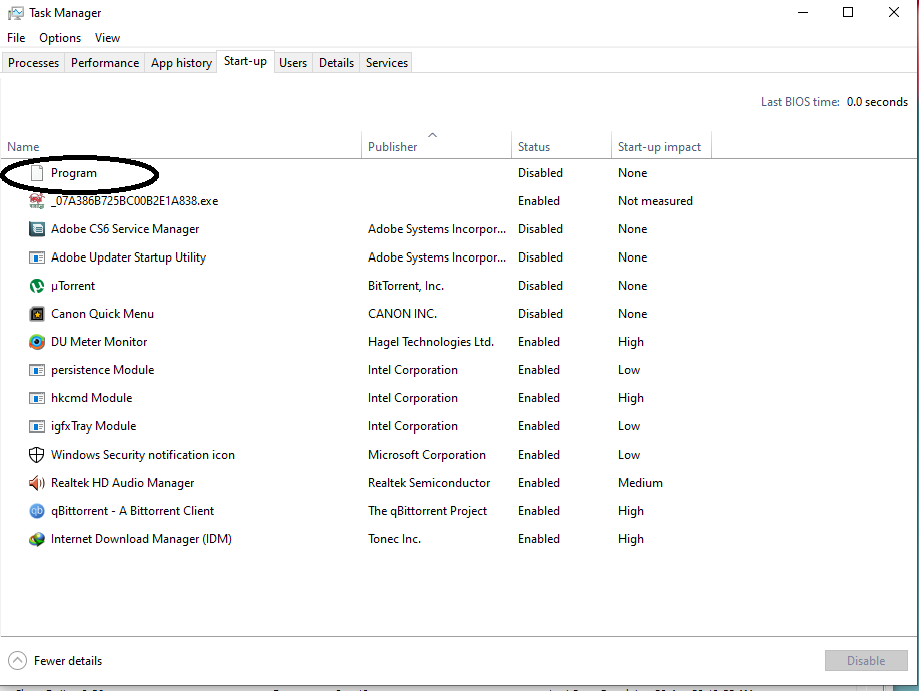Open the App history tab
Image resolution: width=919 pixels, height=691 pixels.
pos(181,63)
